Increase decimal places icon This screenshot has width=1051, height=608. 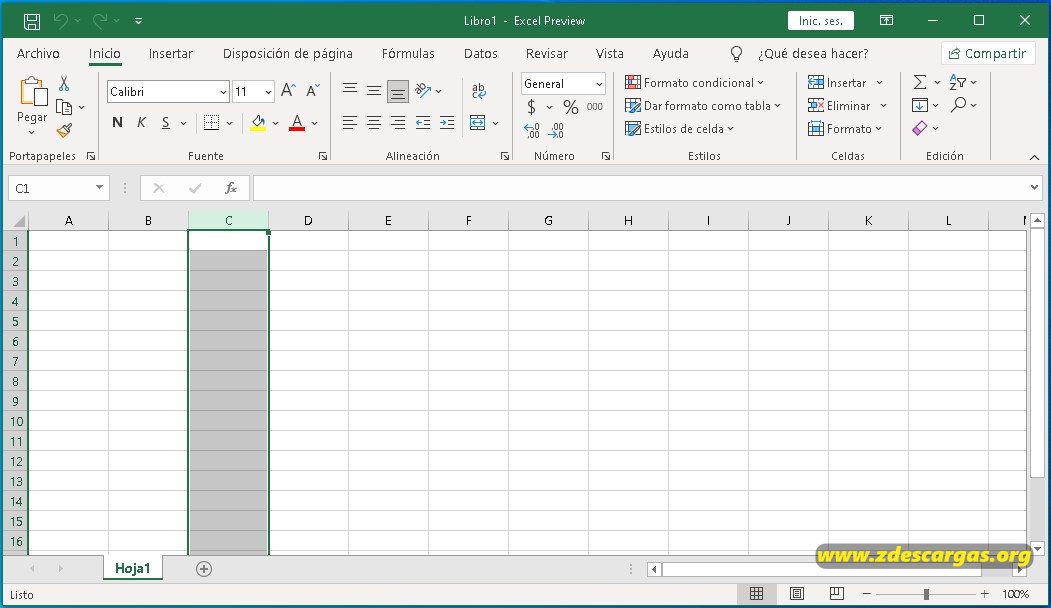coord(532,131)
